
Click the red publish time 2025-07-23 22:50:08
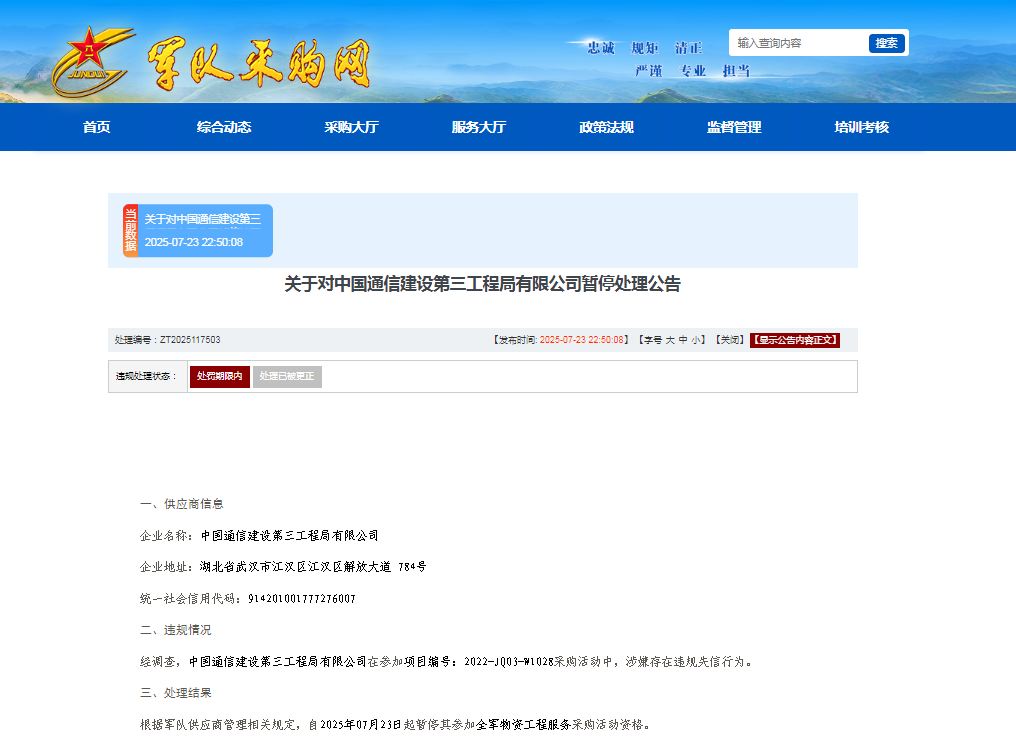(582, 340)
